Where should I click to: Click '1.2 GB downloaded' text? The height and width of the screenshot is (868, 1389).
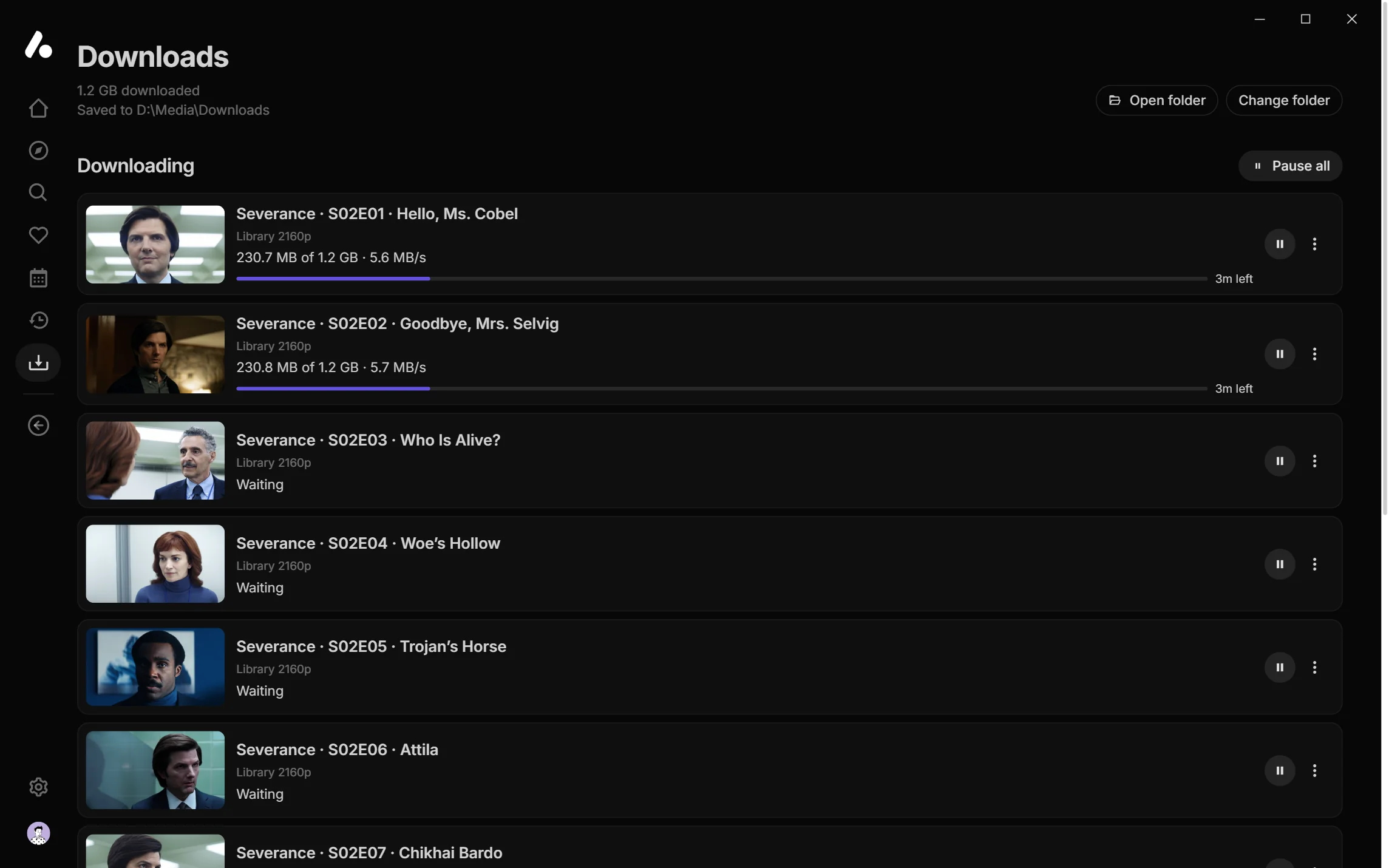pos(138,90)
